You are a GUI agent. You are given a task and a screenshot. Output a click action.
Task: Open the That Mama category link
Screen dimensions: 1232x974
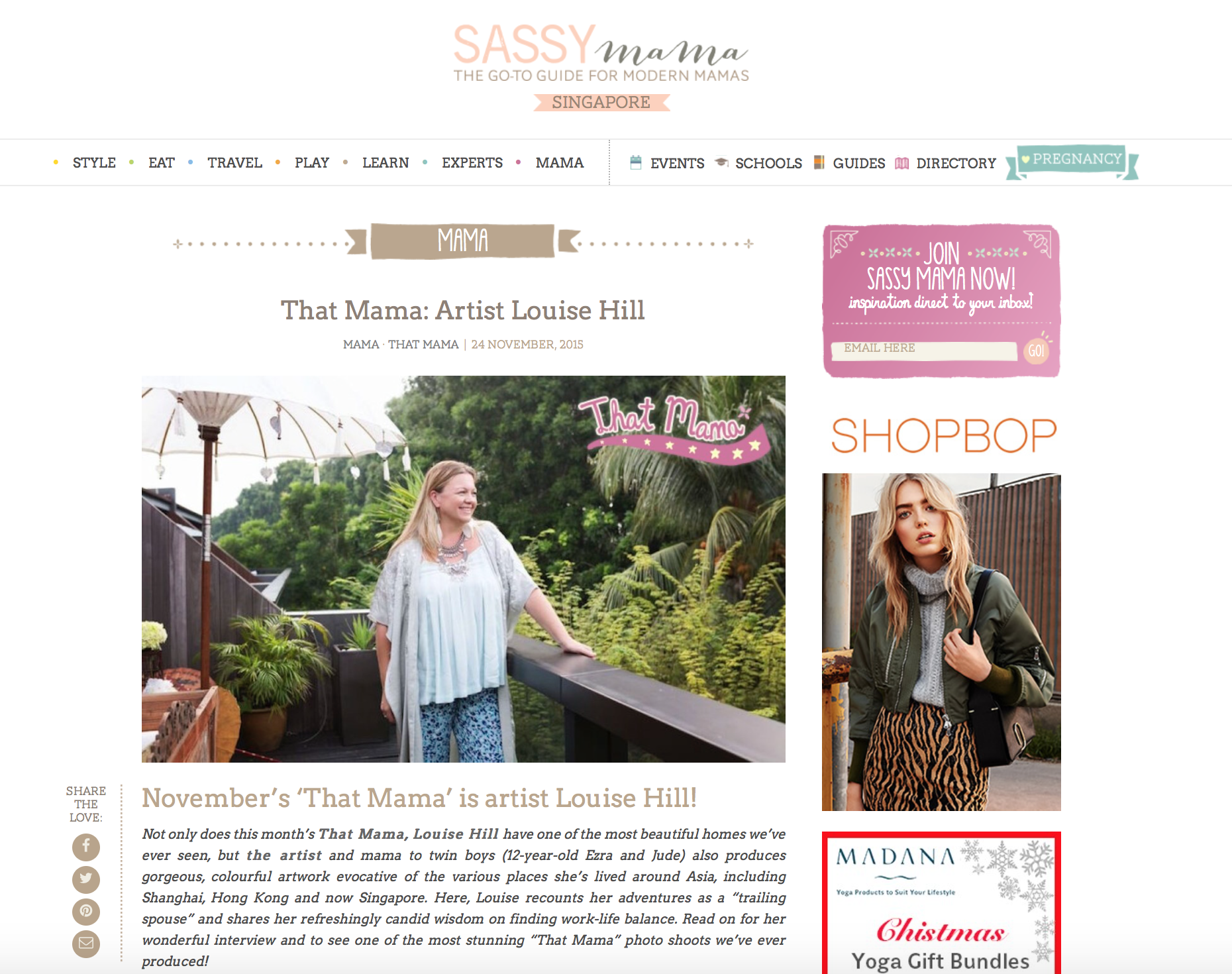pos(423,345)
